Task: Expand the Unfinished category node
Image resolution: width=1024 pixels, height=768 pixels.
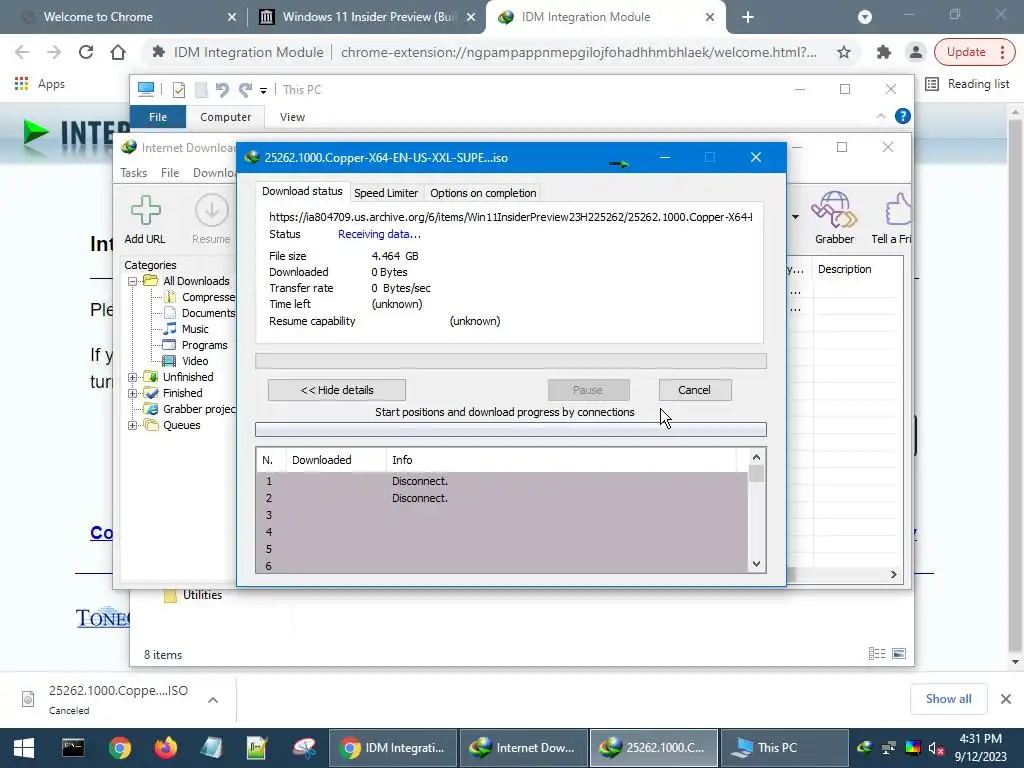Action: tap(133, 377)
